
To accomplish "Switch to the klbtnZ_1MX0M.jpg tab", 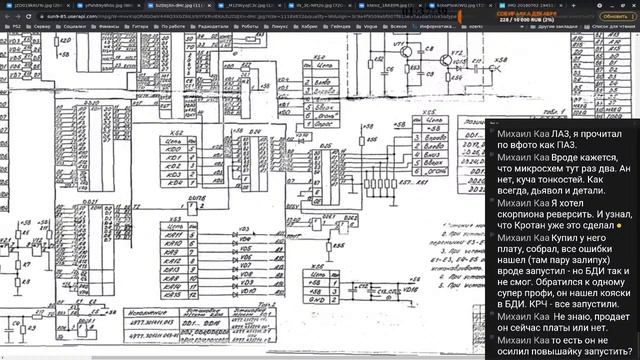I will (x=390, y=6).
